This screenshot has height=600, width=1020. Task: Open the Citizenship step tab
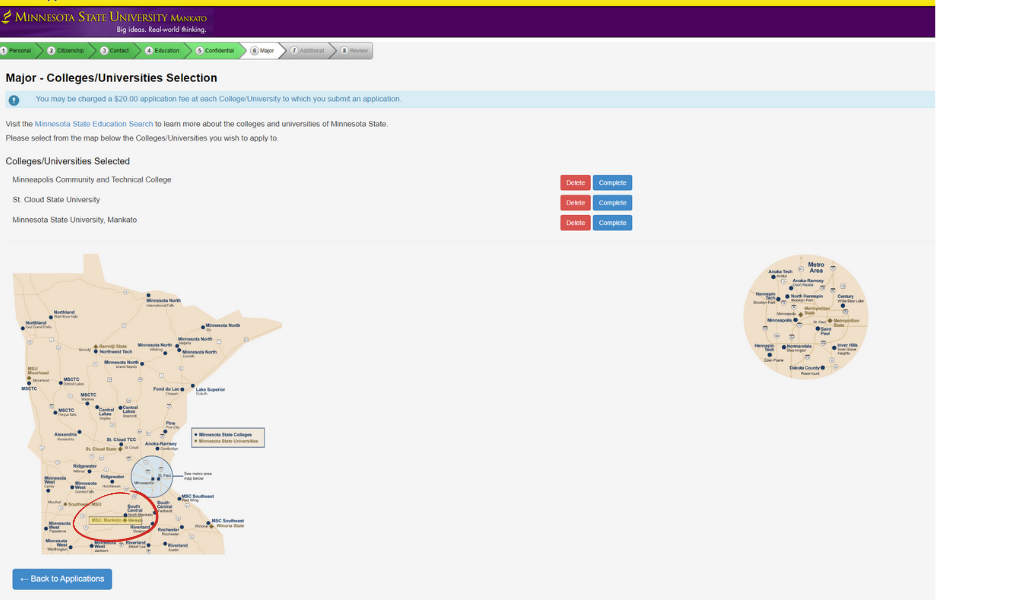tap(66, 51)
